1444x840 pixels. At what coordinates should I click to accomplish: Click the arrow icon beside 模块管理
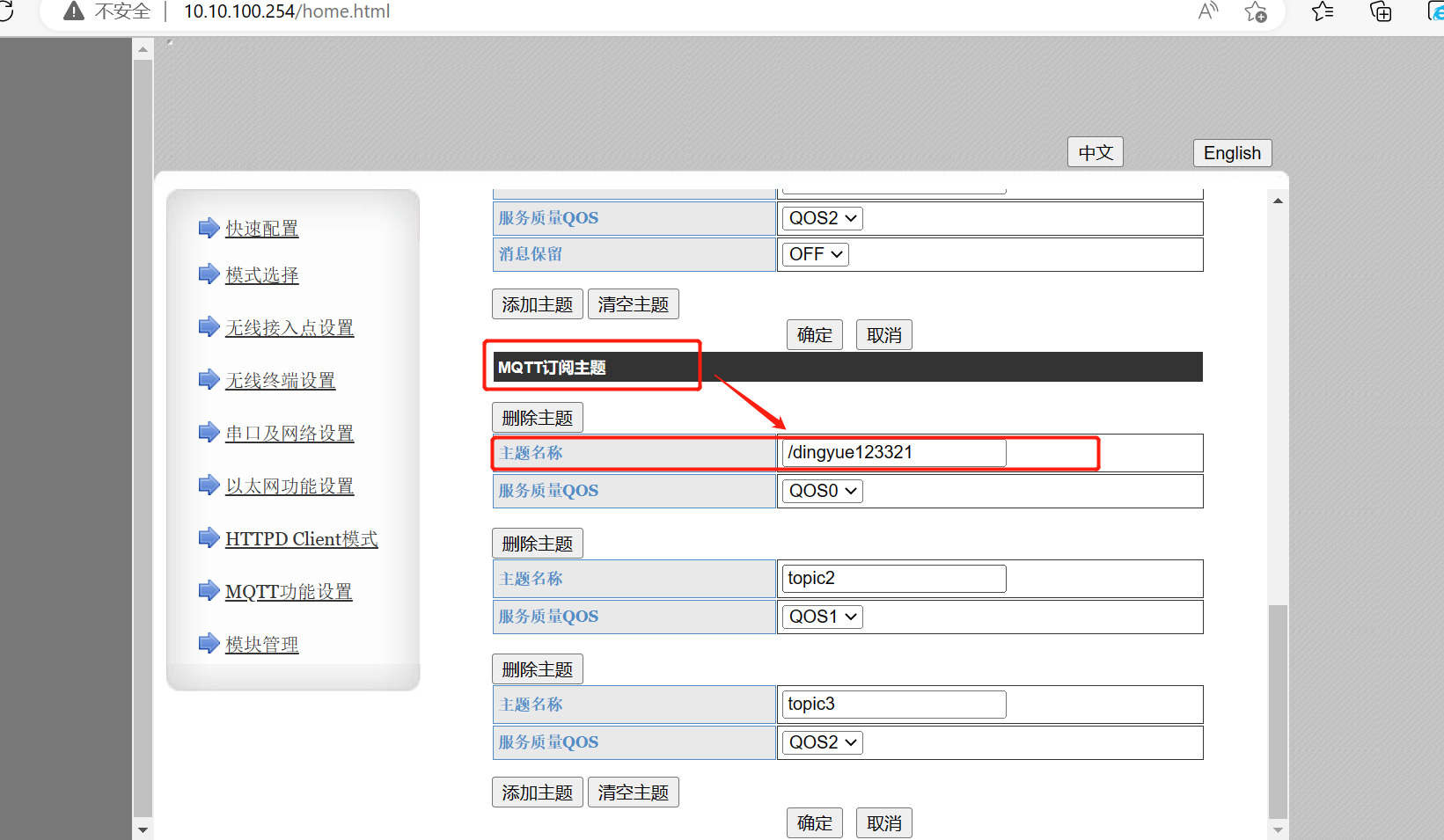pos(209,644)
